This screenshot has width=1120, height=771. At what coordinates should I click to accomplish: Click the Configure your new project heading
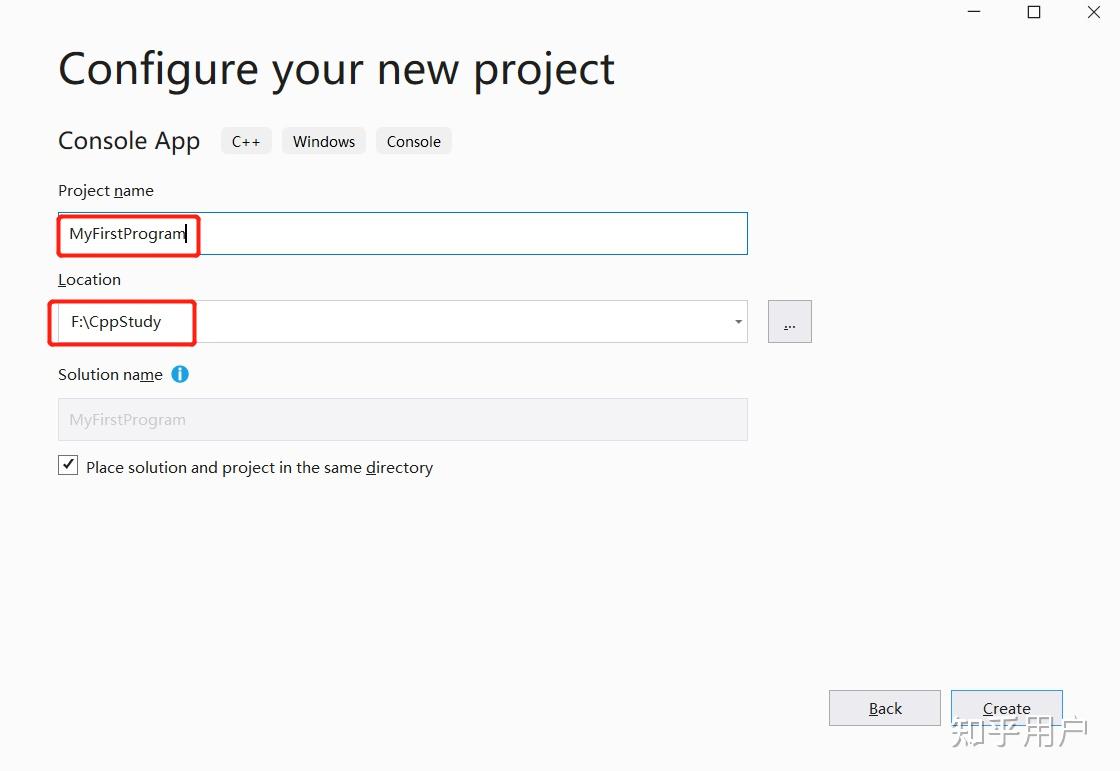[336, 70]
